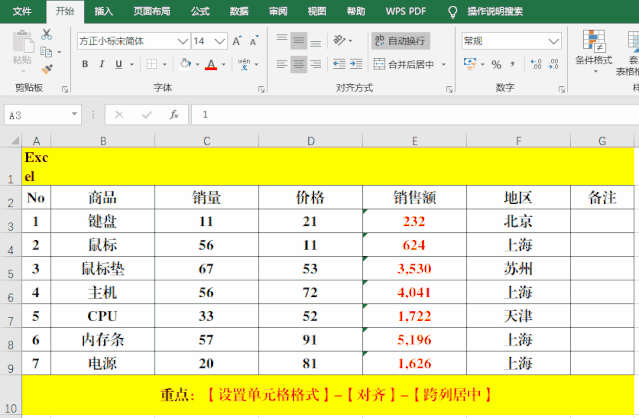Screen dimensions: 639x418
Task: Toggle Italic formatting
Action: point(101,65)
